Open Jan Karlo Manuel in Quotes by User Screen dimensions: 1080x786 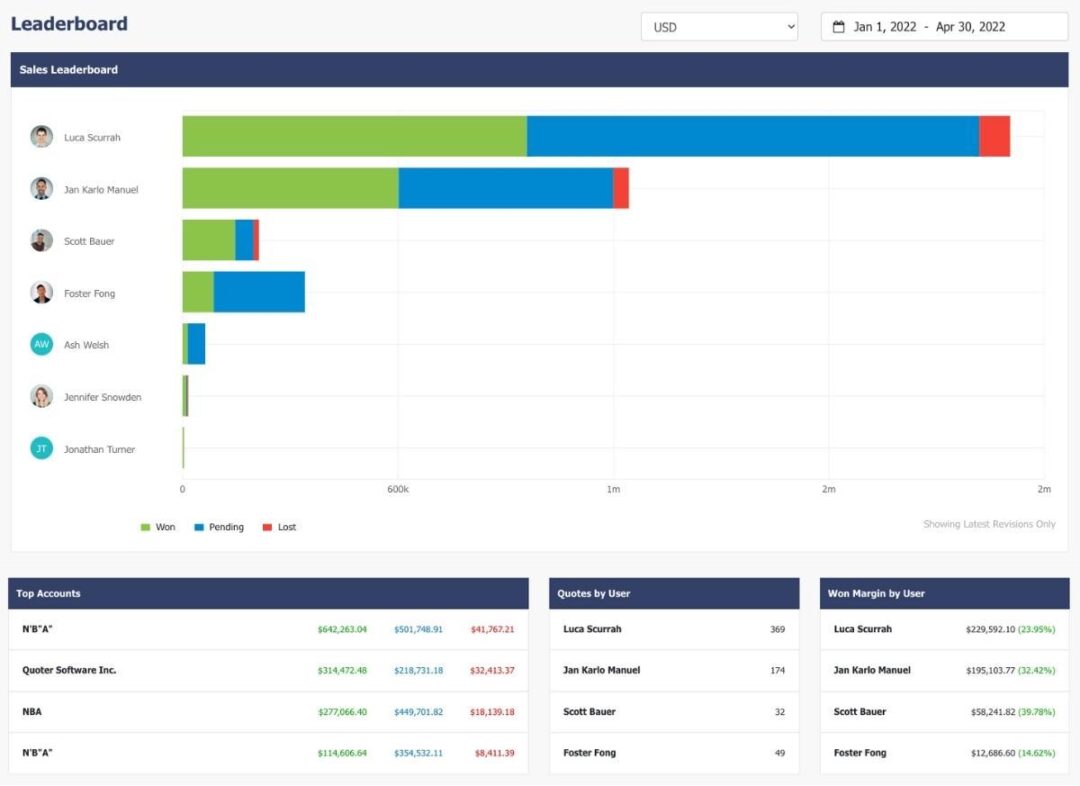coord(601,670)
